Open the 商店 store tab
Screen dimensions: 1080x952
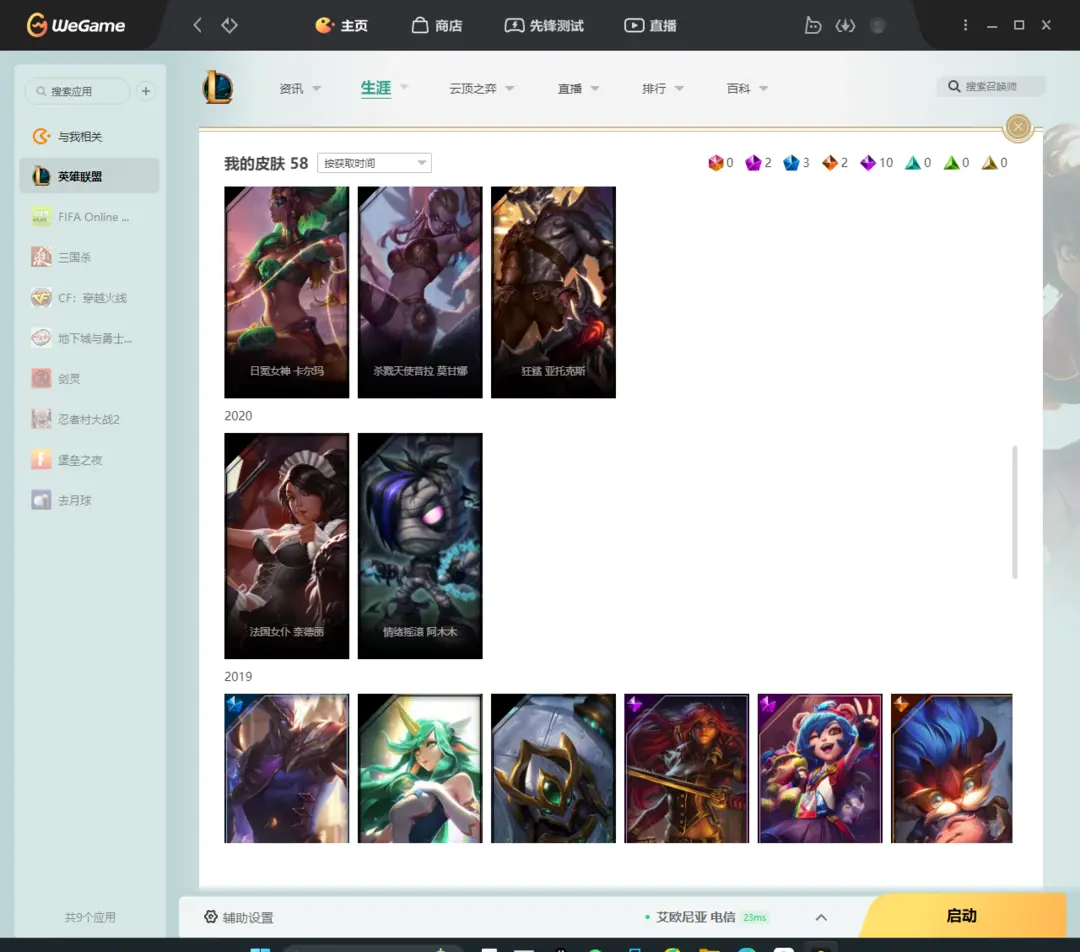(x=437, y=25)
